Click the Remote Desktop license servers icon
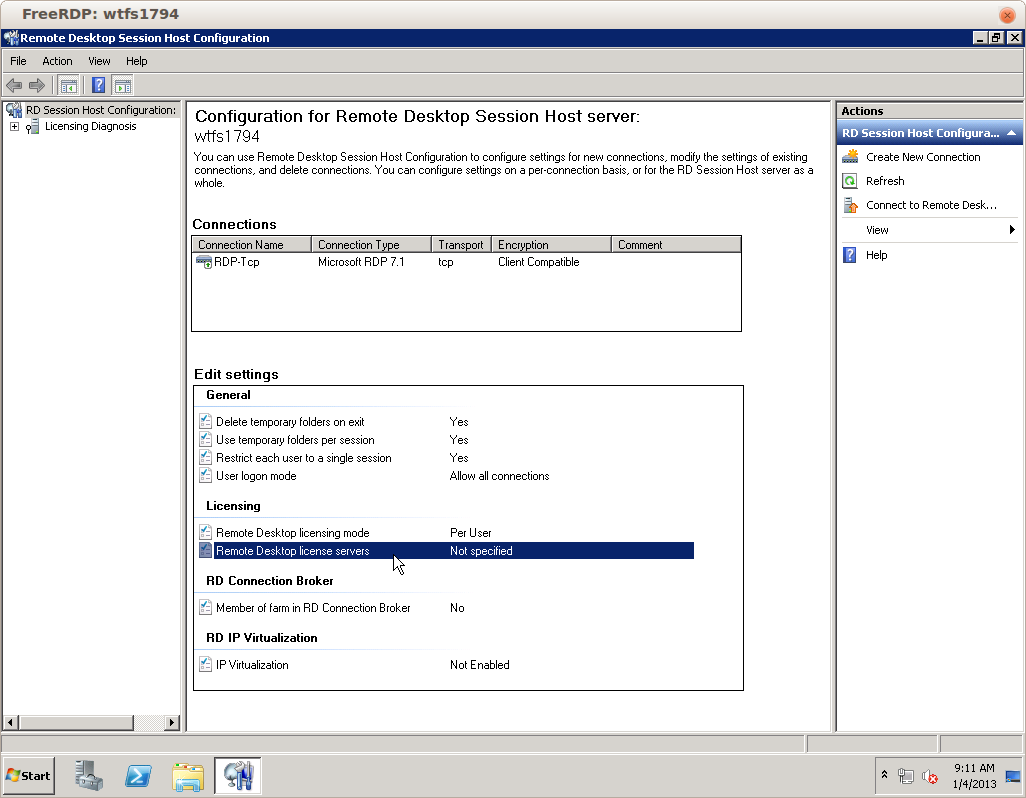 [205, 550]
